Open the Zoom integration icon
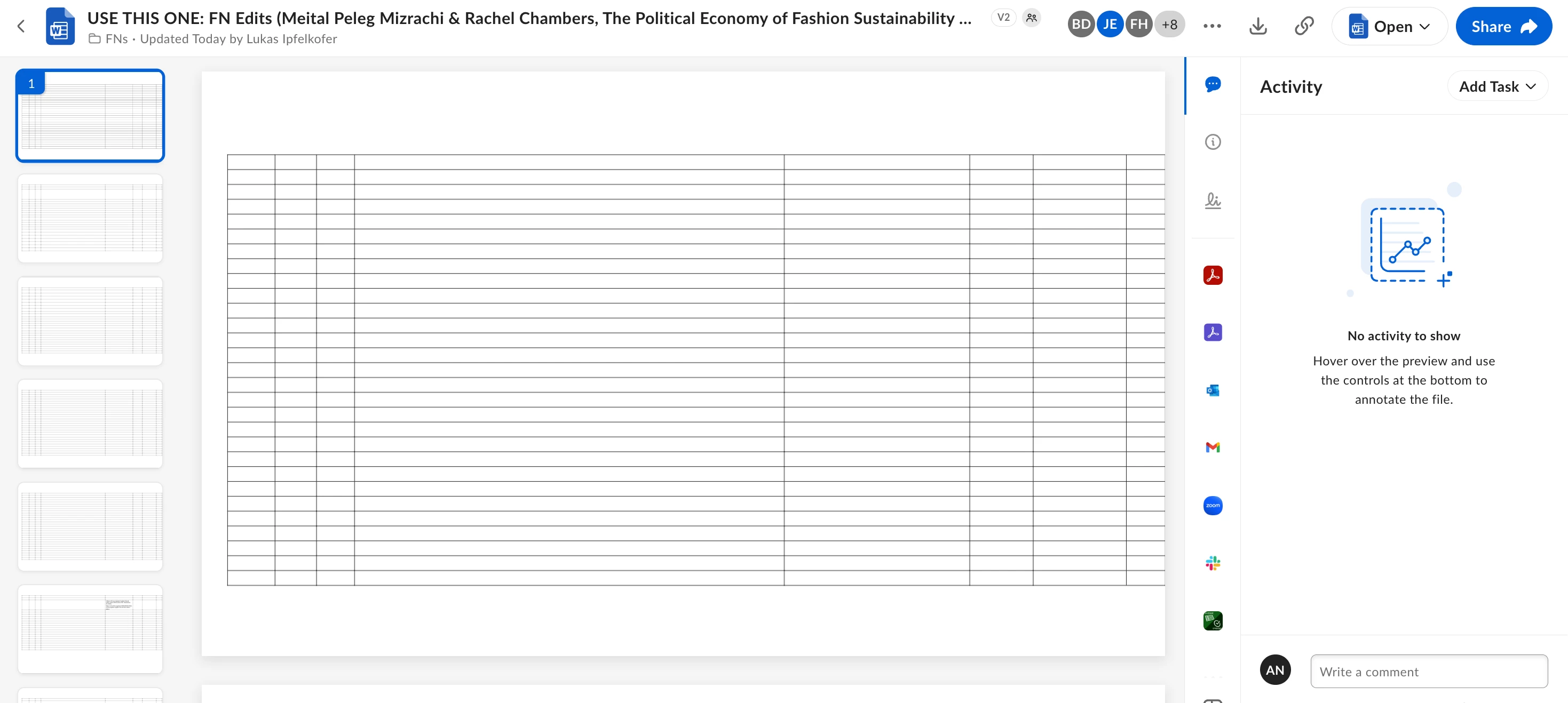The height and width of the screenshot is (703, 1568). point(1213,505)
